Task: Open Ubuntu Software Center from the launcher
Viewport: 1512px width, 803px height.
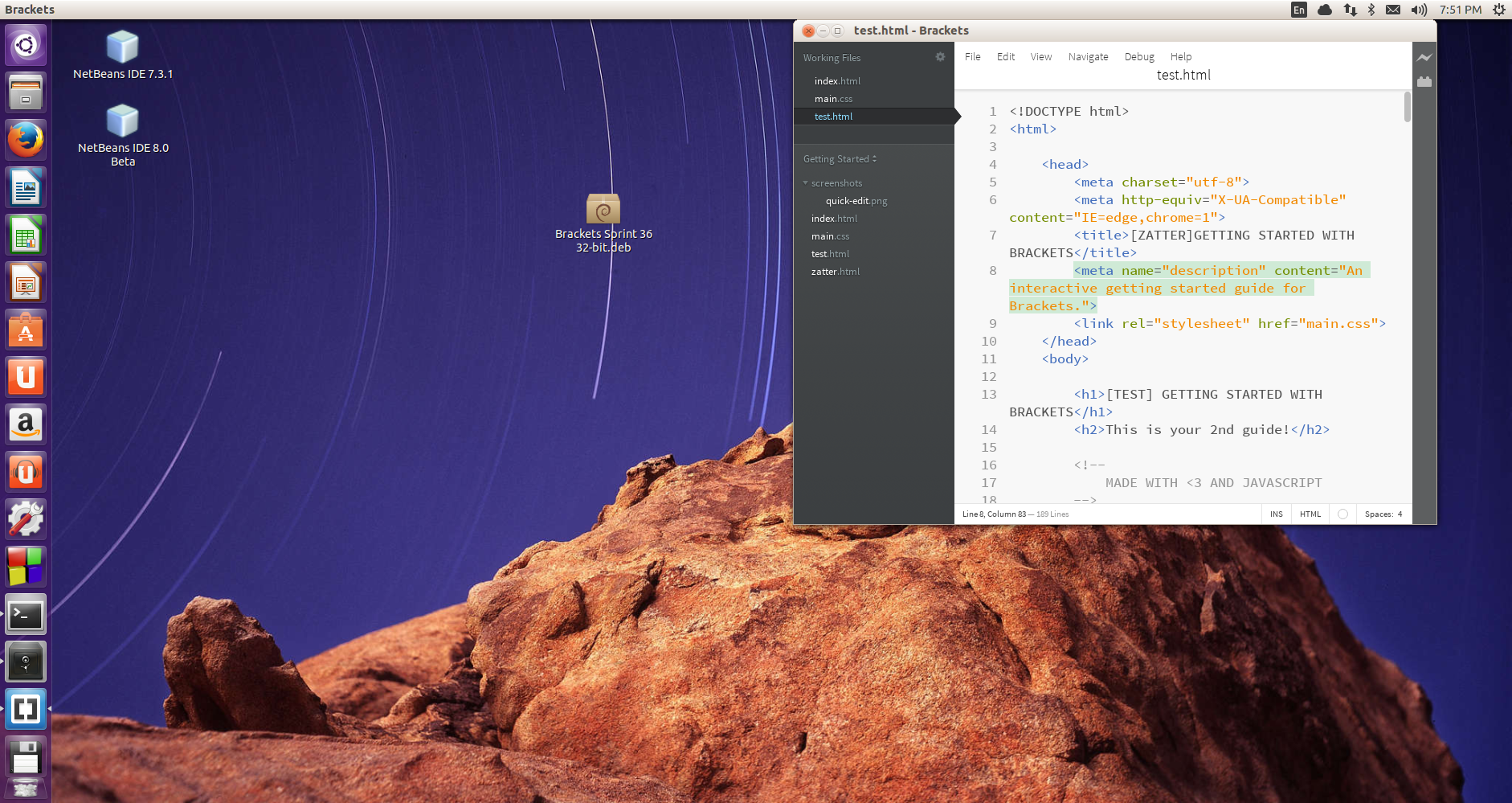Action: (26, 330)
